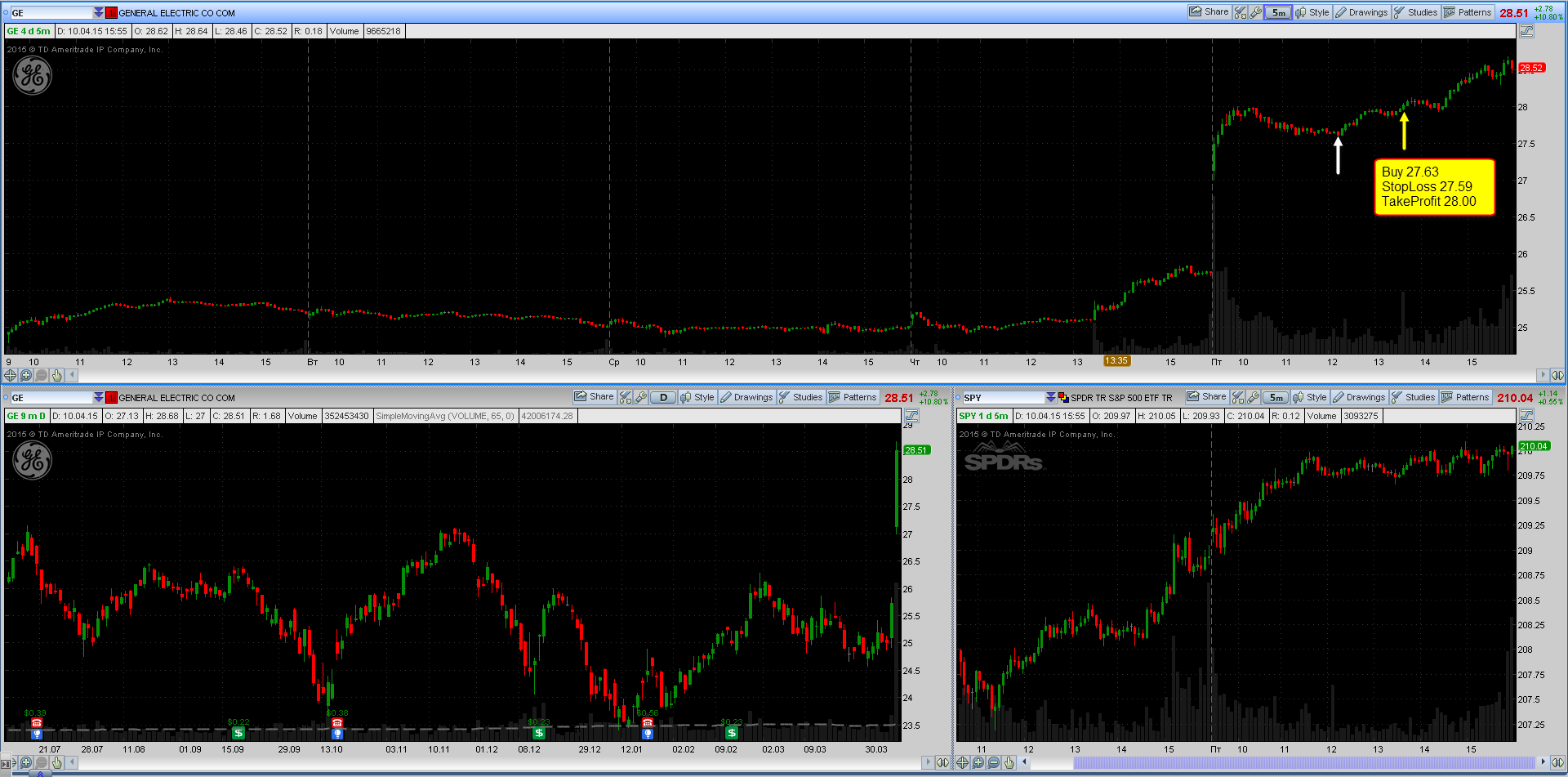Image resolution: width=1568 pixels, height=777 pixels.
Task: Click scroll-left arrow in the top chart time axis
Action: coord(73,376)
